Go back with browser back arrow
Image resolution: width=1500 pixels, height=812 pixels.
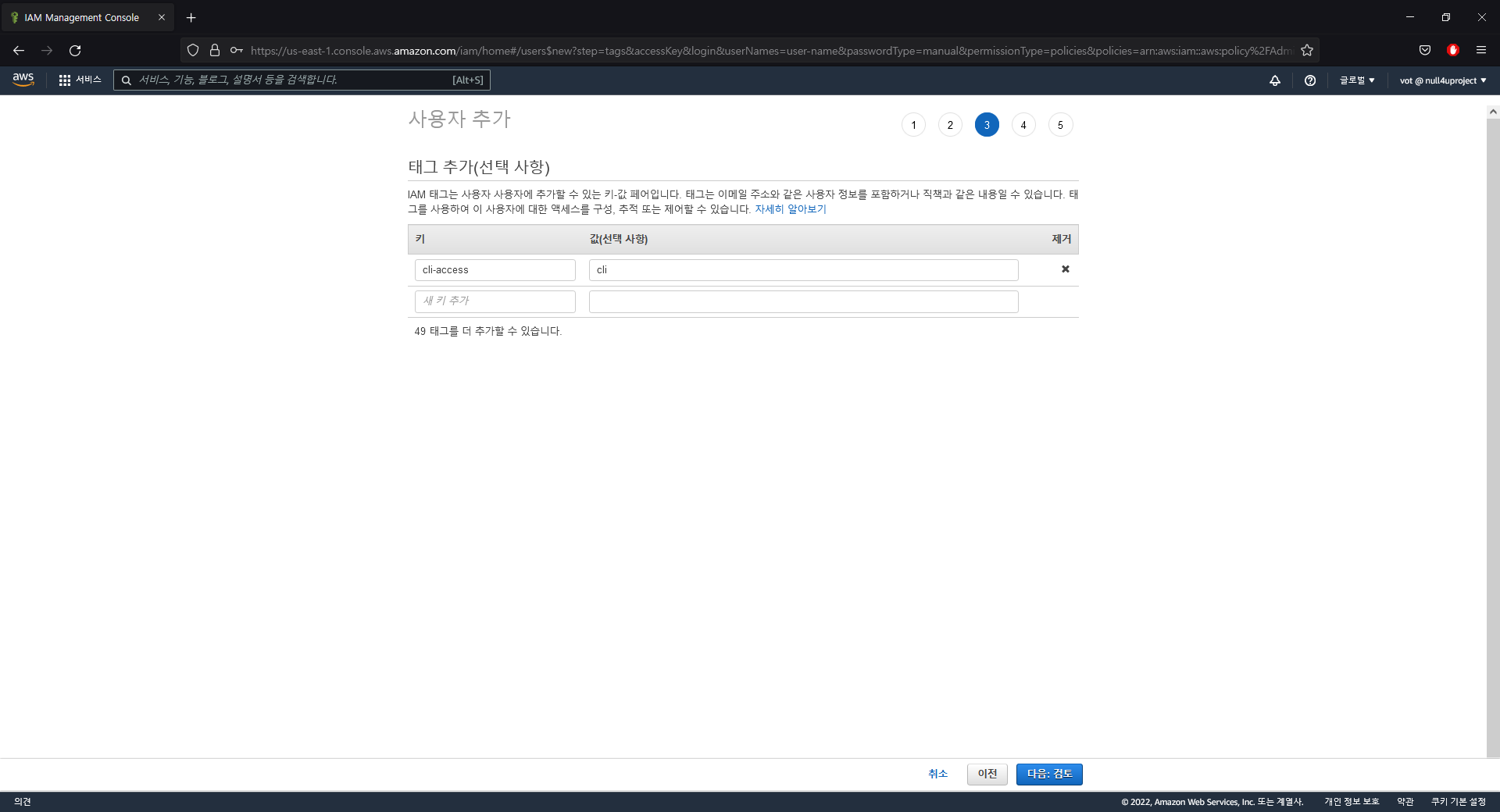(x=19, y=51)
